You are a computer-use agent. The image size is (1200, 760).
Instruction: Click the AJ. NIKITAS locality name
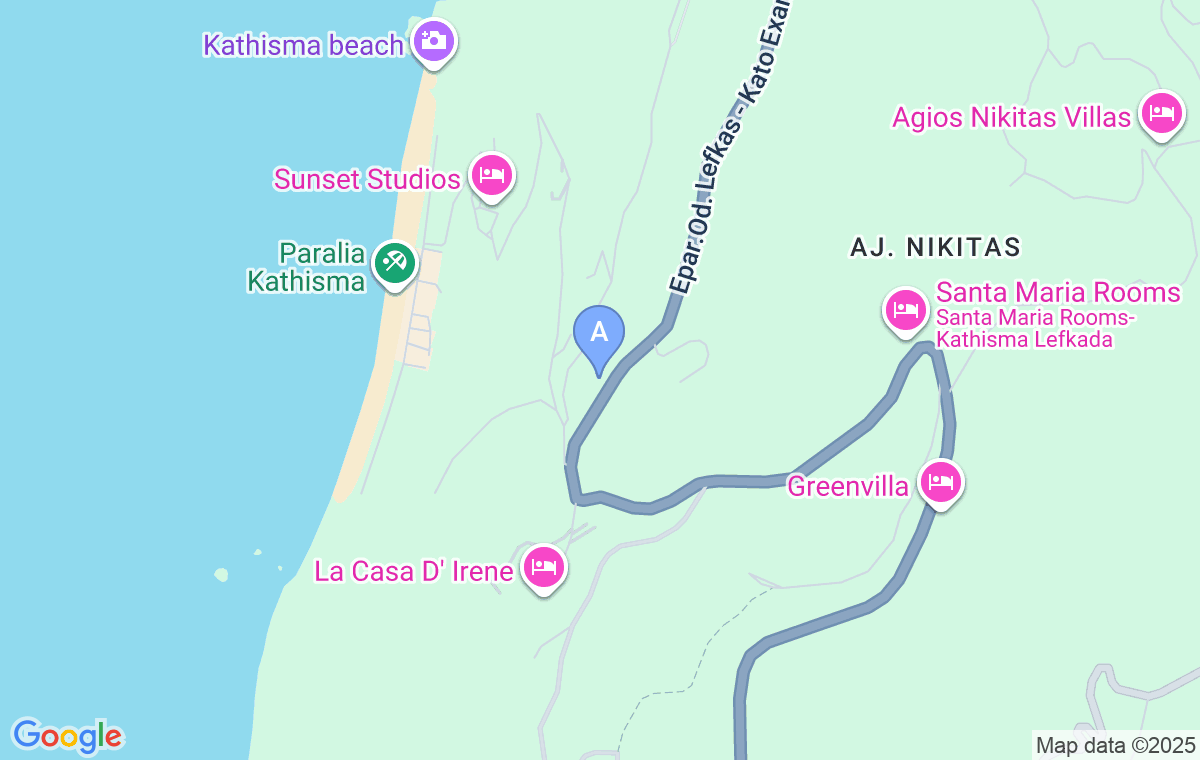tap(935, 247)
